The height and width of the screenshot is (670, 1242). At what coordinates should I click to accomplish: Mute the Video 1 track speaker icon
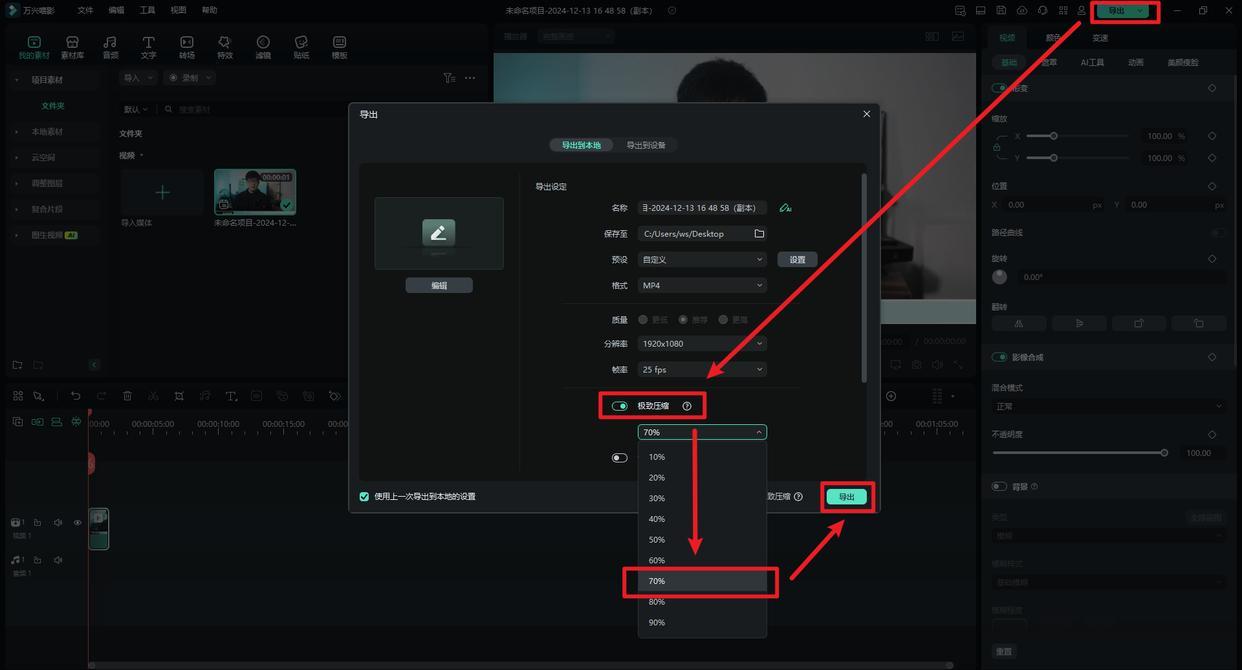tap(58, 523)
